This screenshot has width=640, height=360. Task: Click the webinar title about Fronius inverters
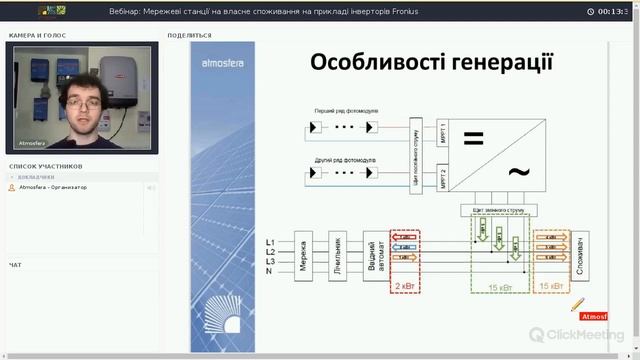[264, 11]
